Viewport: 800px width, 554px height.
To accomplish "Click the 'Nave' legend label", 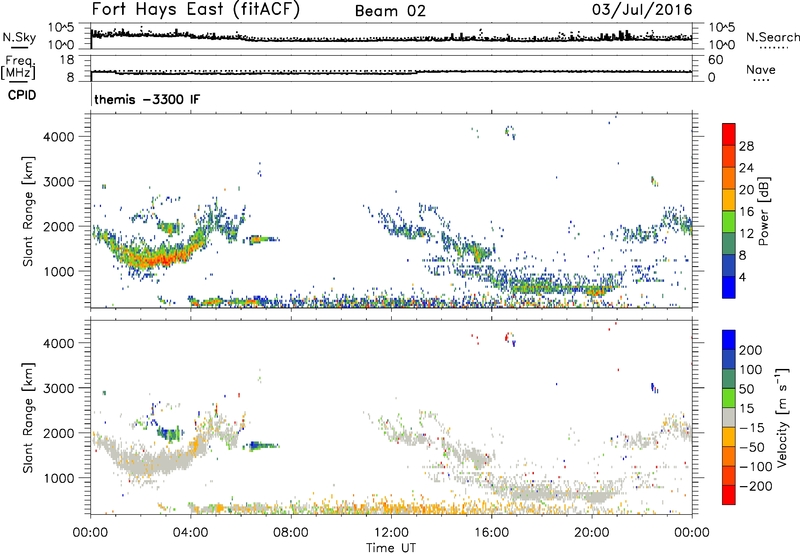I will click(x=761, y=69).
